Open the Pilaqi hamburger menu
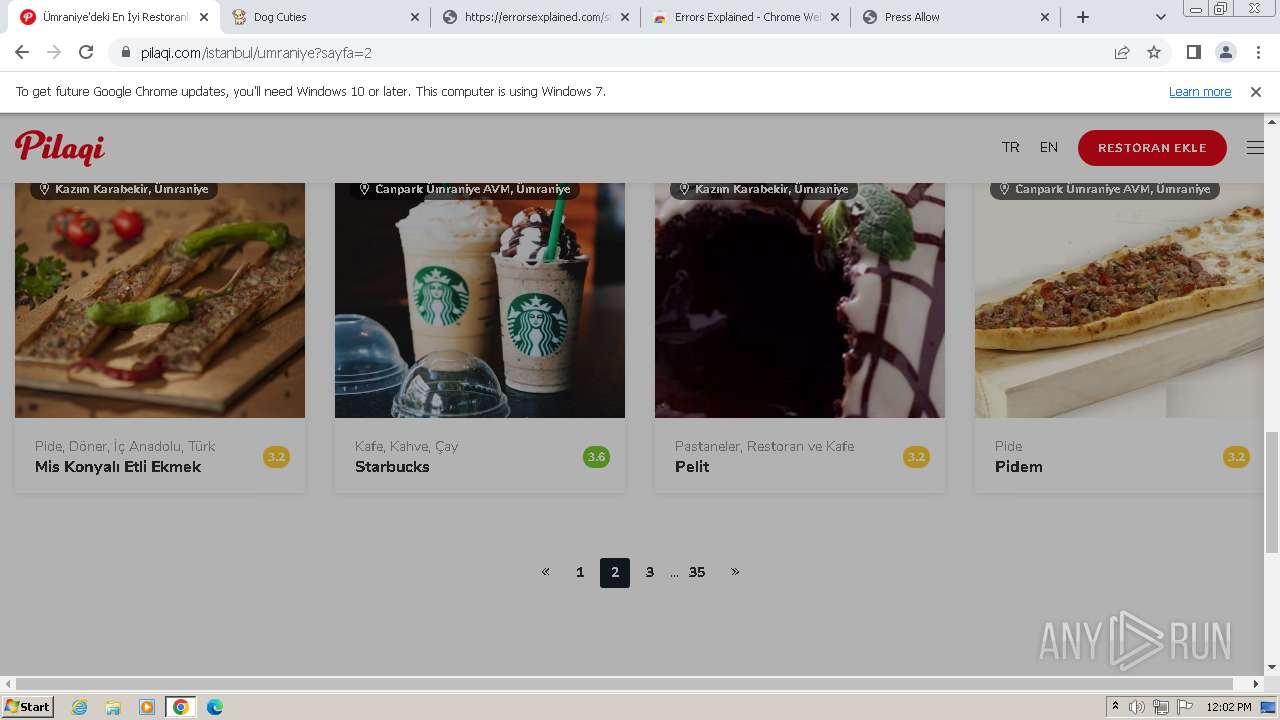Image resolution: width=1280 pixels, height=720 pixels. (x=1255, y=147)
